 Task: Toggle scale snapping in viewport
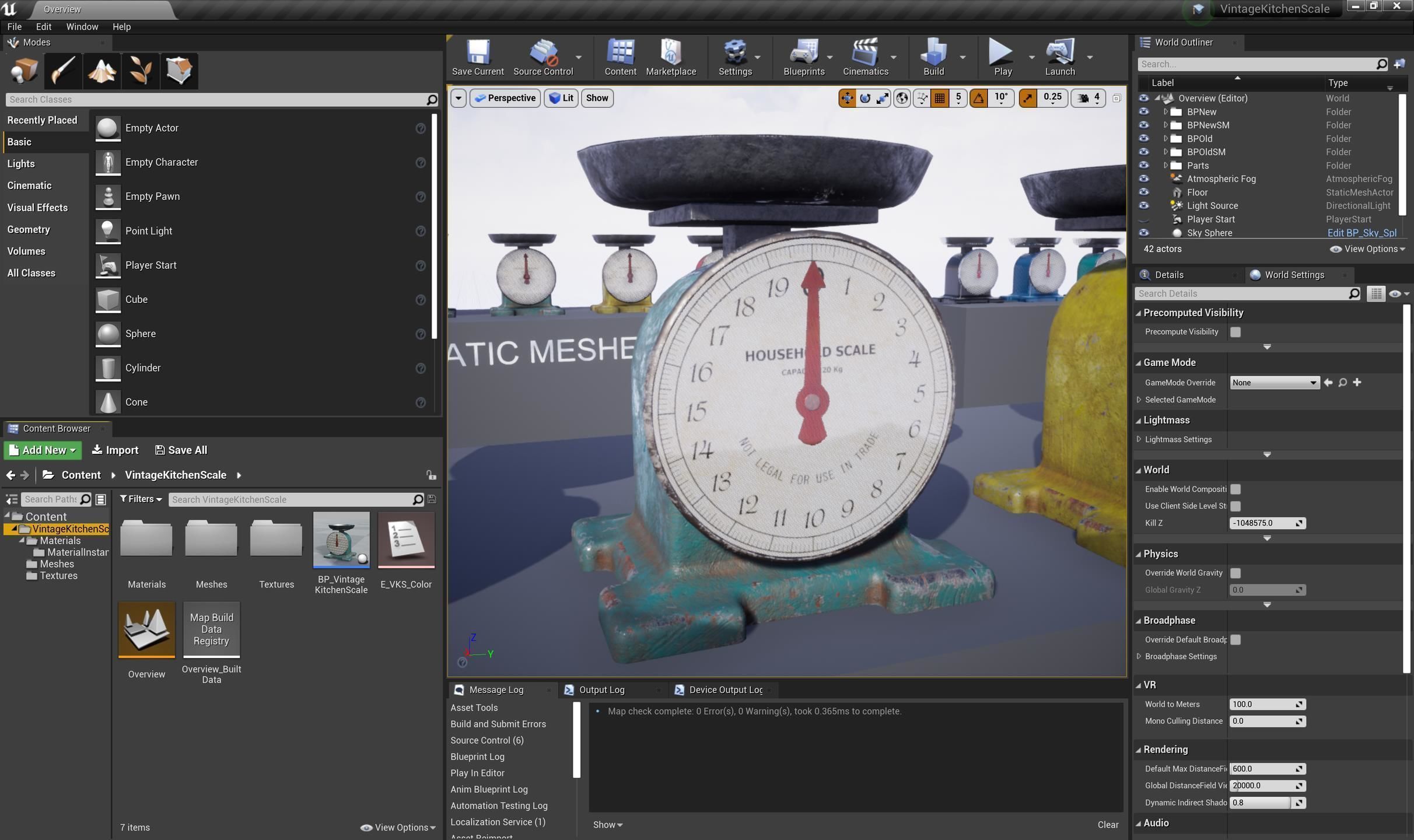pyautogui.click(x=1028, y=98)
